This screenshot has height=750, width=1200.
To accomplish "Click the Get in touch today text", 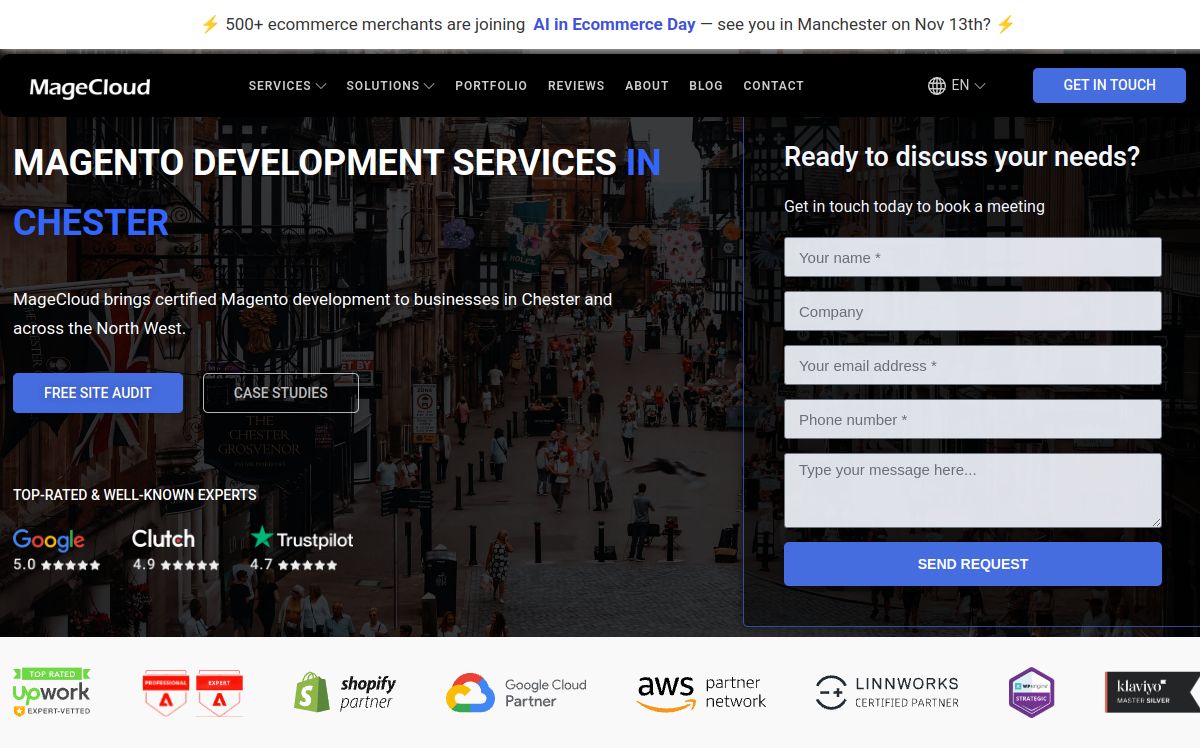I will (x=914, y=207).
